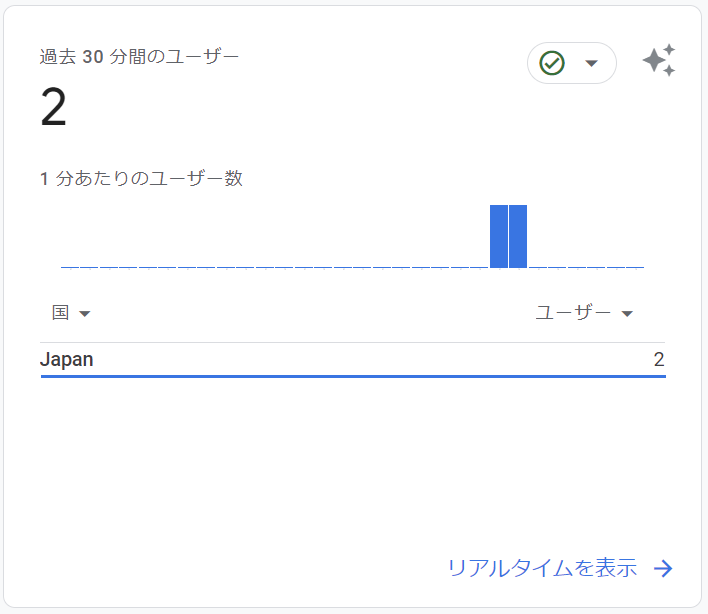The image size is (708, 614).
Task: Click the user count 2 in the Japan row
Action: (659, 359)
